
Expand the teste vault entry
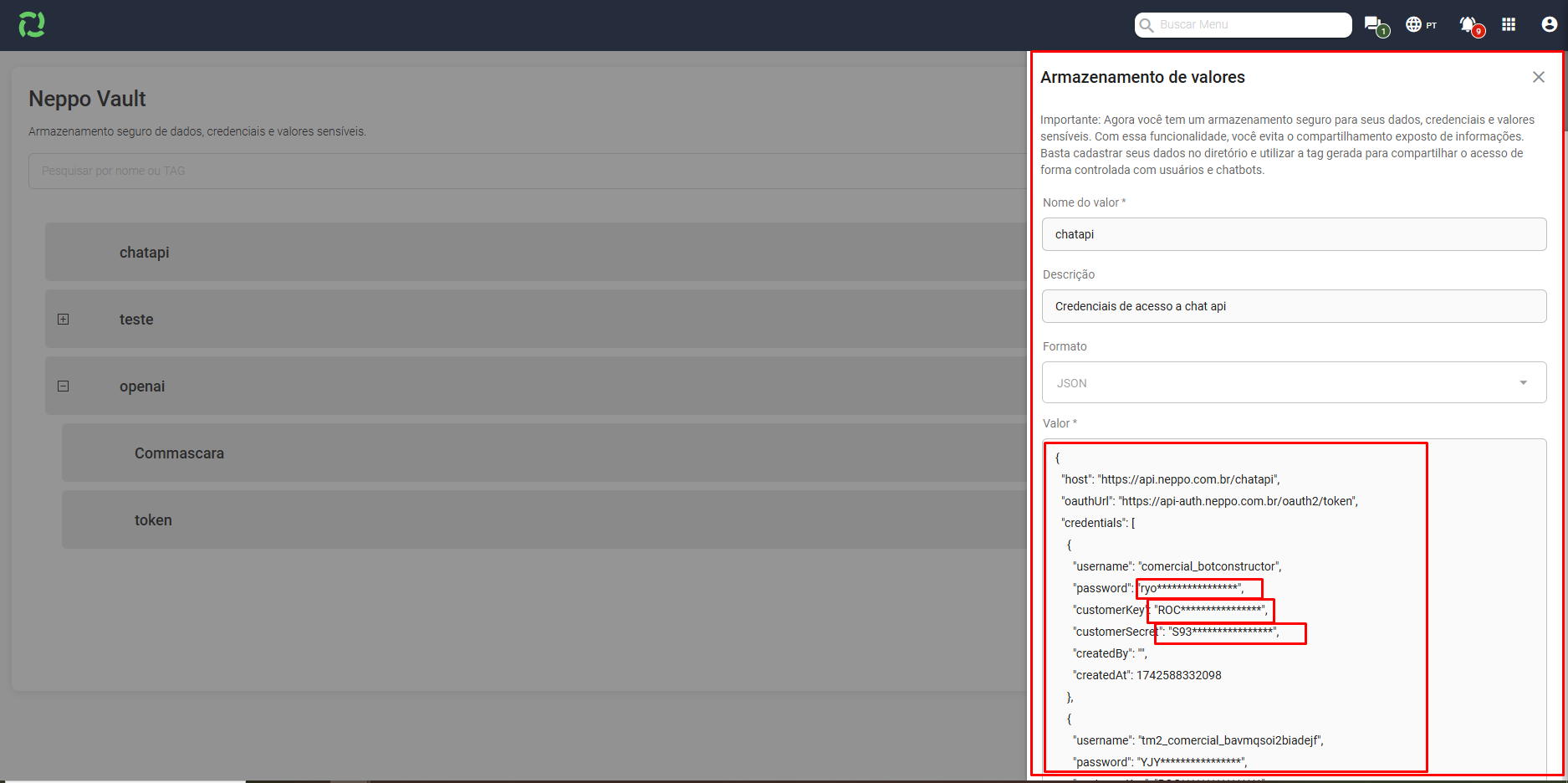pos(63,319)
